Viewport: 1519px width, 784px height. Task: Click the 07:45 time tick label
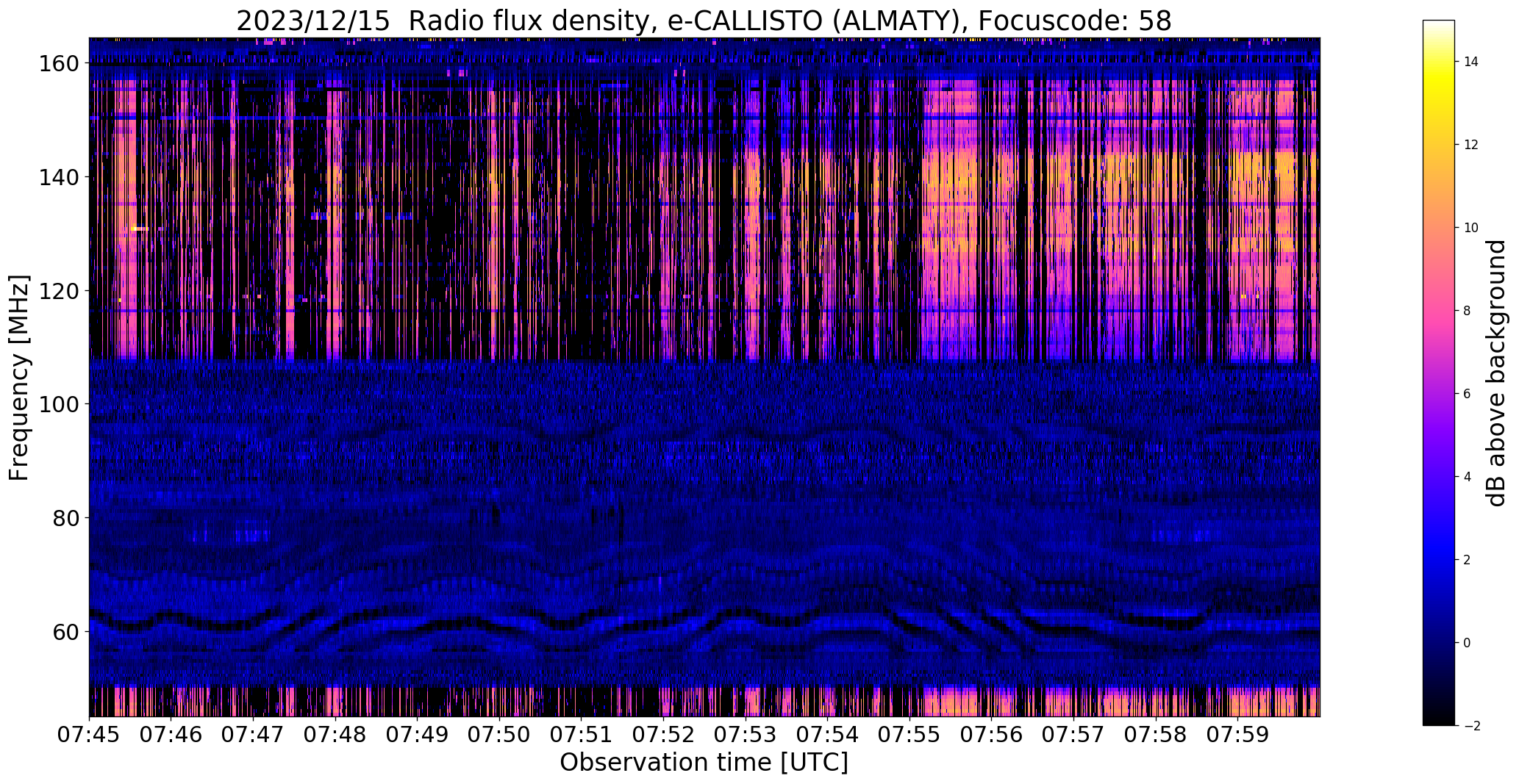(x=89, y=735)
